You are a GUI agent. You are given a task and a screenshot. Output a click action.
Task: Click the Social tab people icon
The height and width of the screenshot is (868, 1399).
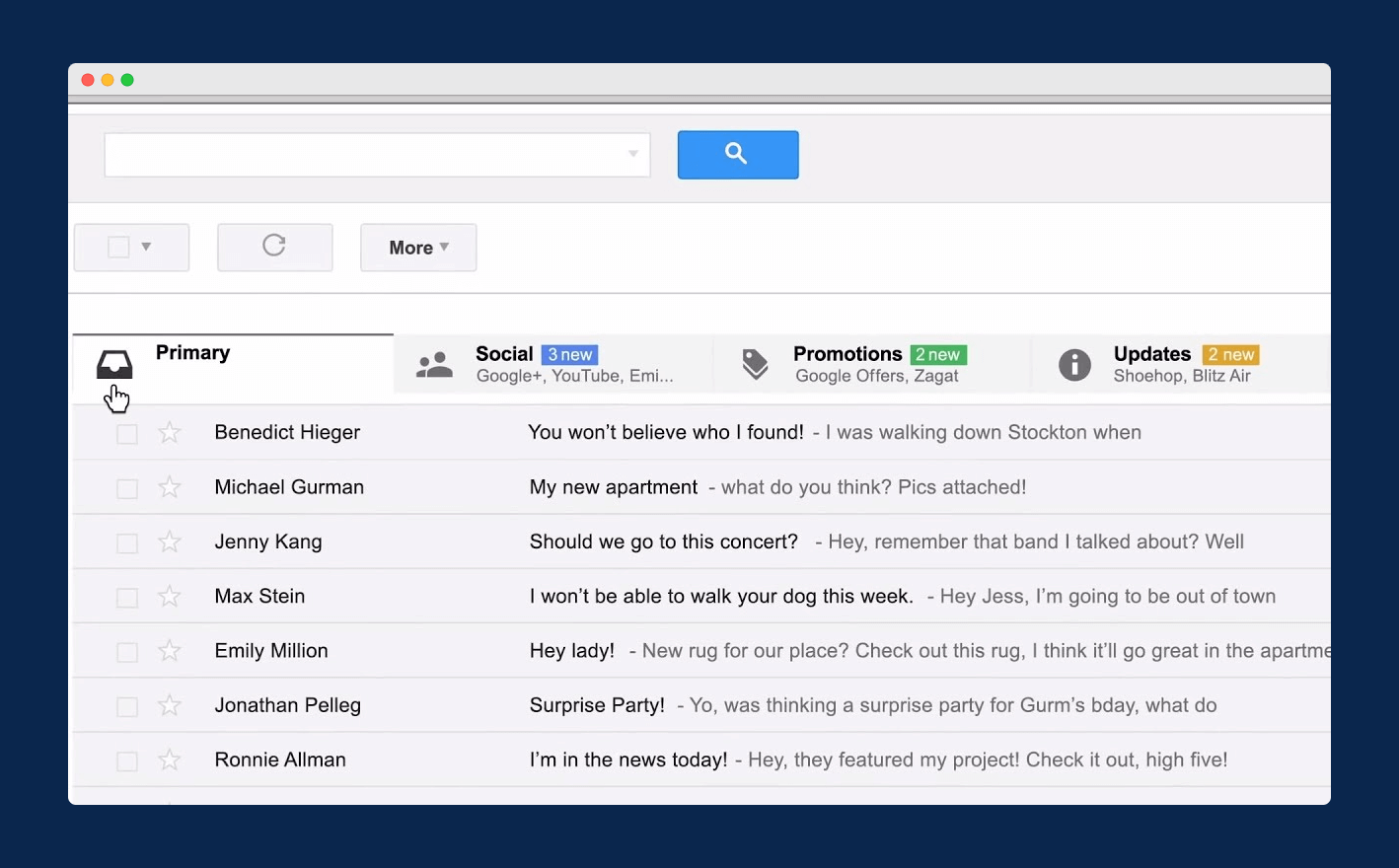pyautogui.click(x=434, y=365)
